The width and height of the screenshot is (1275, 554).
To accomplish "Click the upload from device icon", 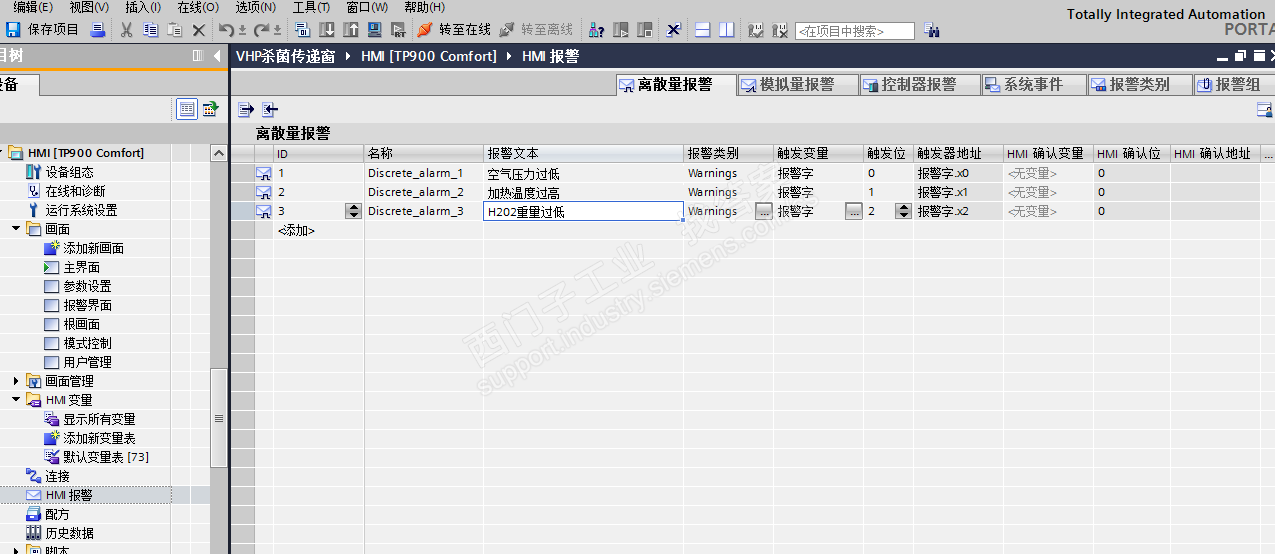I will pyautogui.click(x=350, y=30).
